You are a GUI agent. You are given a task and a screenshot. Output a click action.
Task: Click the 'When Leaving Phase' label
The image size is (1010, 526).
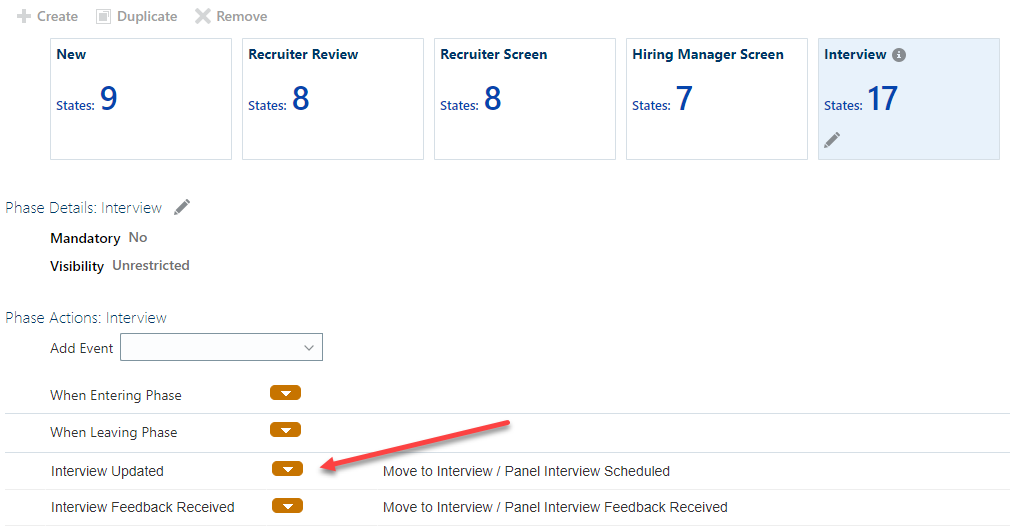(113, 433)
